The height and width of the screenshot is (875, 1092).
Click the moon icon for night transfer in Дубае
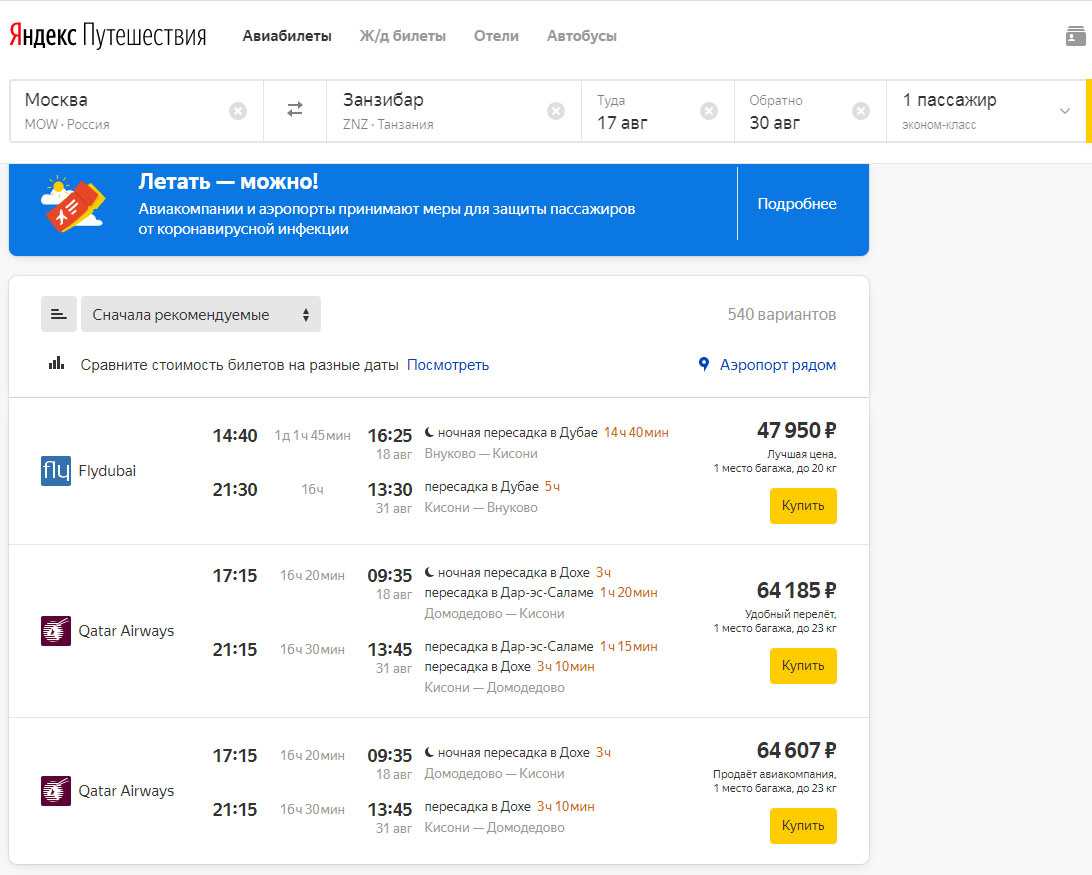pyautogui.click(x=430, y=432)
